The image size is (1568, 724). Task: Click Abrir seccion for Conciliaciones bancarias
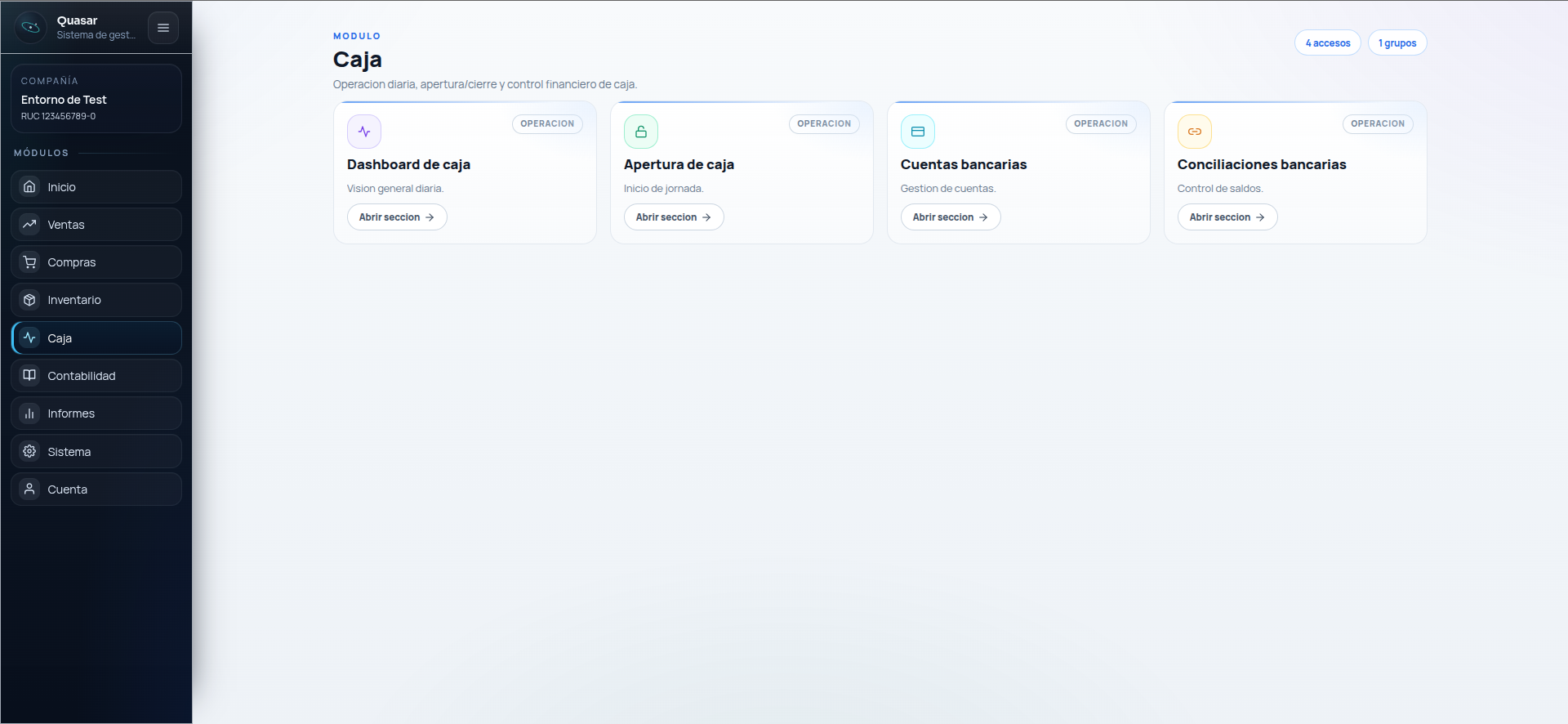[1227, 217]
